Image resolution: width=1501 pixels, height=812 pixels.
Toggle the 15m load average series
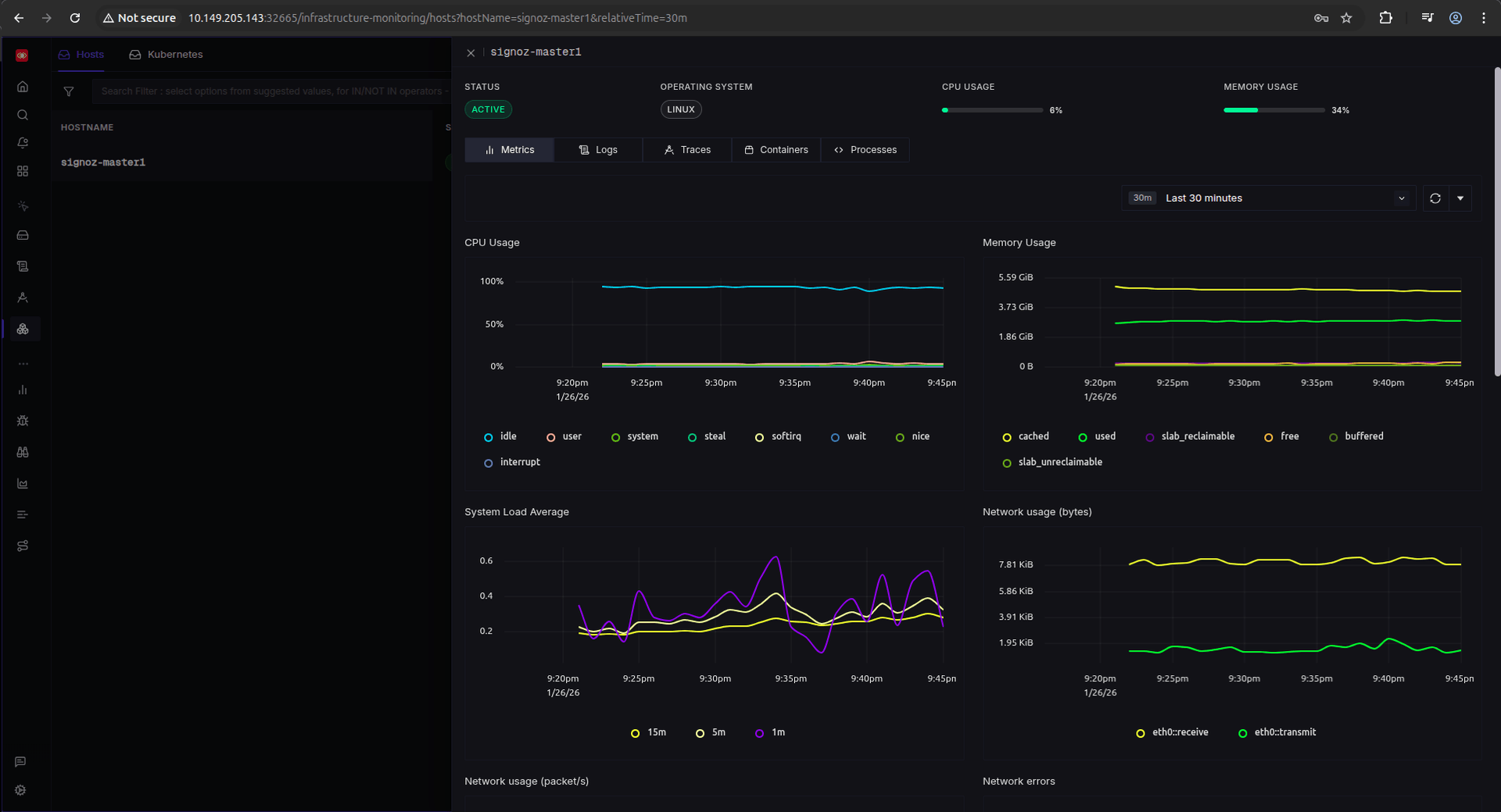click(648, 733)
